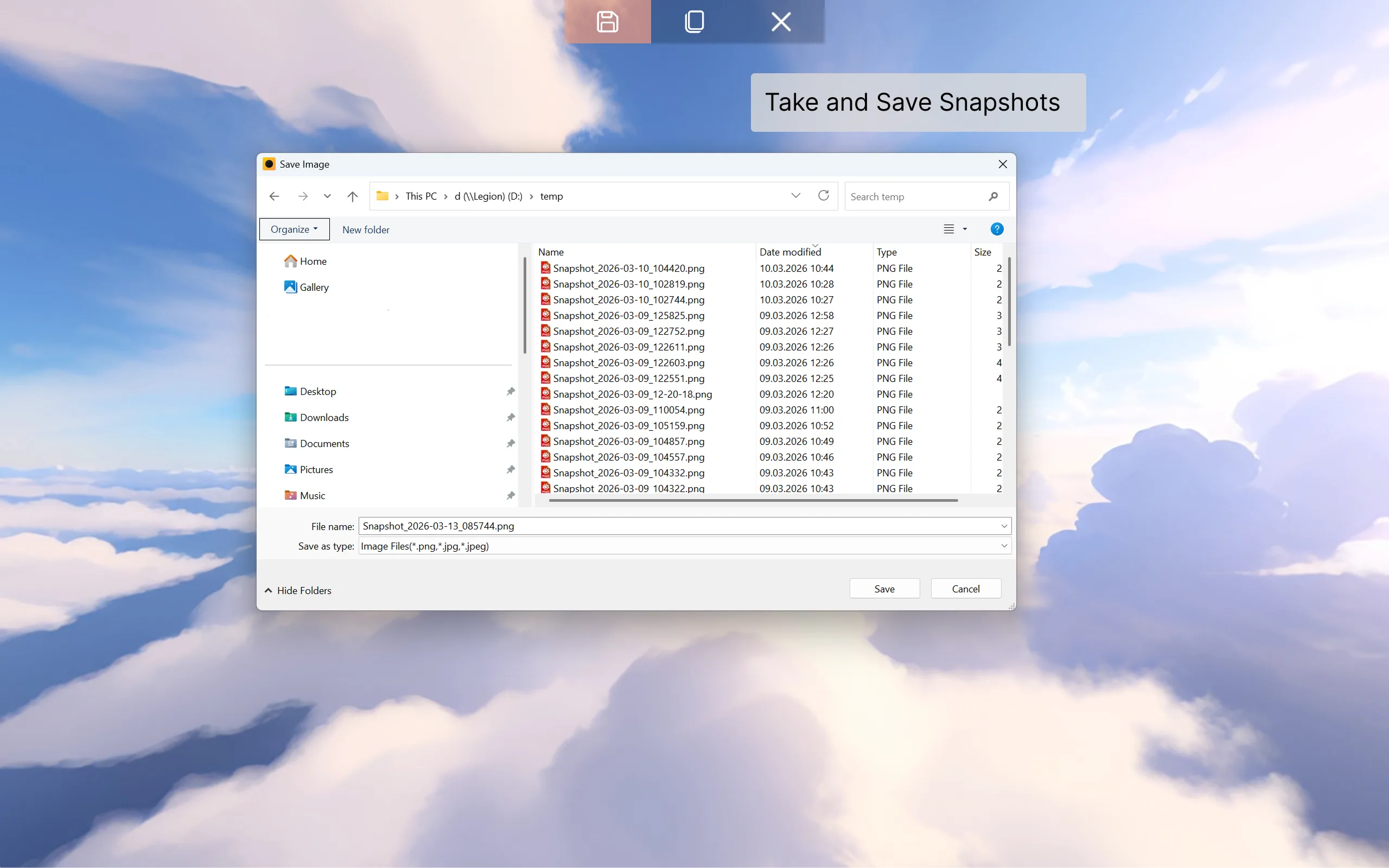Open Music folder in sidebar

pos(305,495)
